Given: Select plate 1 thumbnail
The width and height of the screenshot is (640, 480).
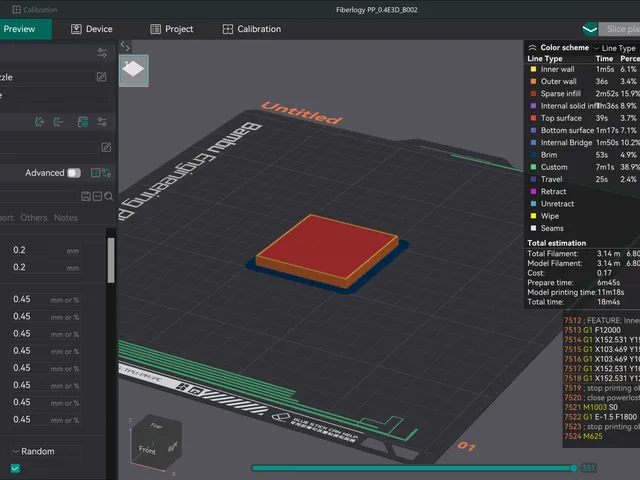Looking at the screenshot, I should tap(133, 70).
